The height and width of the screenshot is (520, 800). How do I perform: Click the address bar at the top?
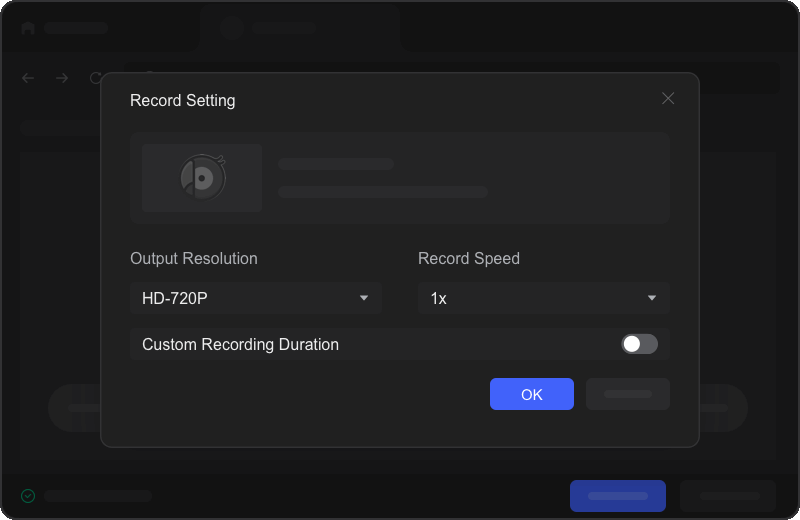[x=740, y=78]
